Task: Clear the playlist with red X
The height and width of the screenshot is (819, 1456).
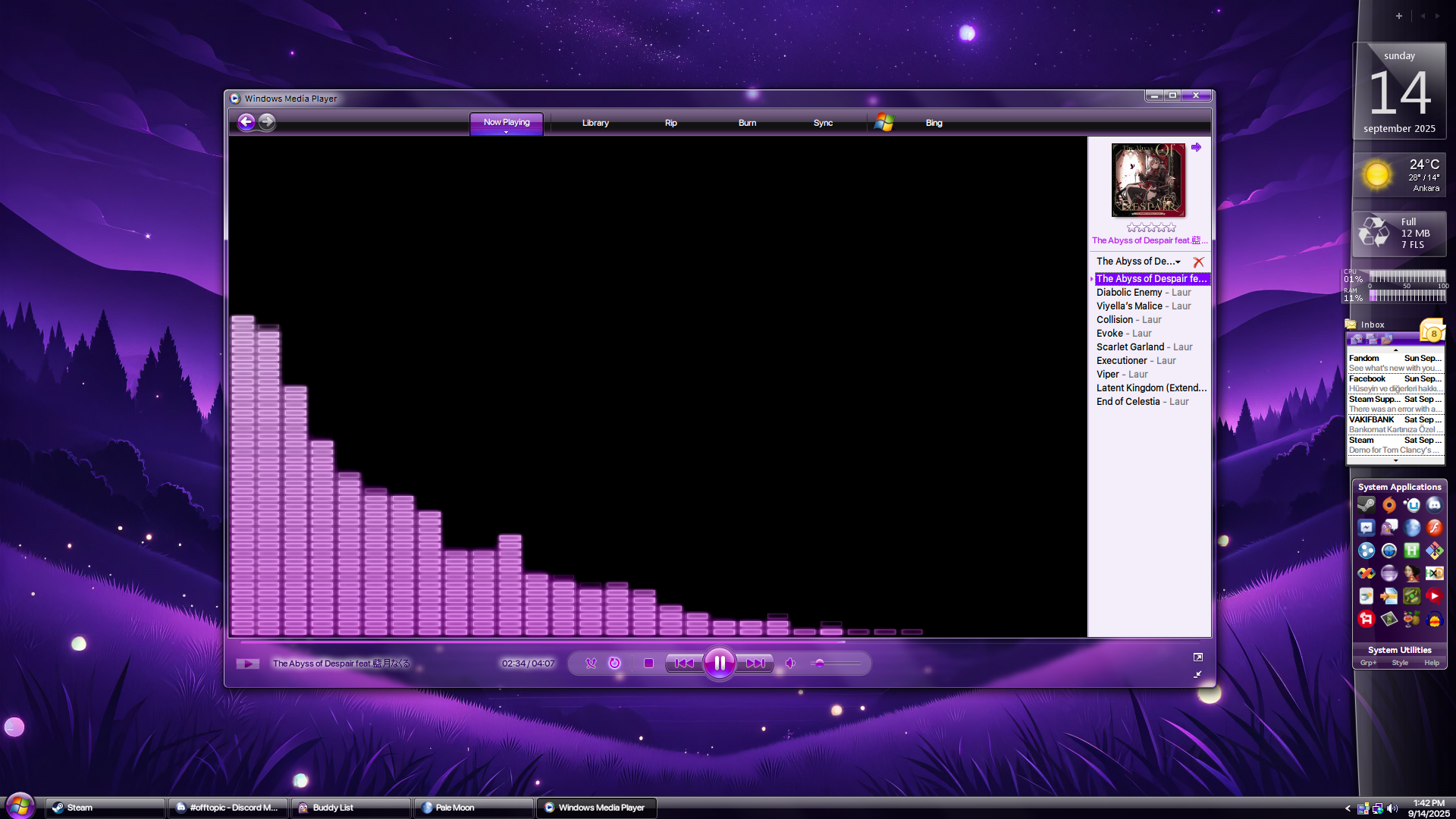Action: [x=1198, y=262]
